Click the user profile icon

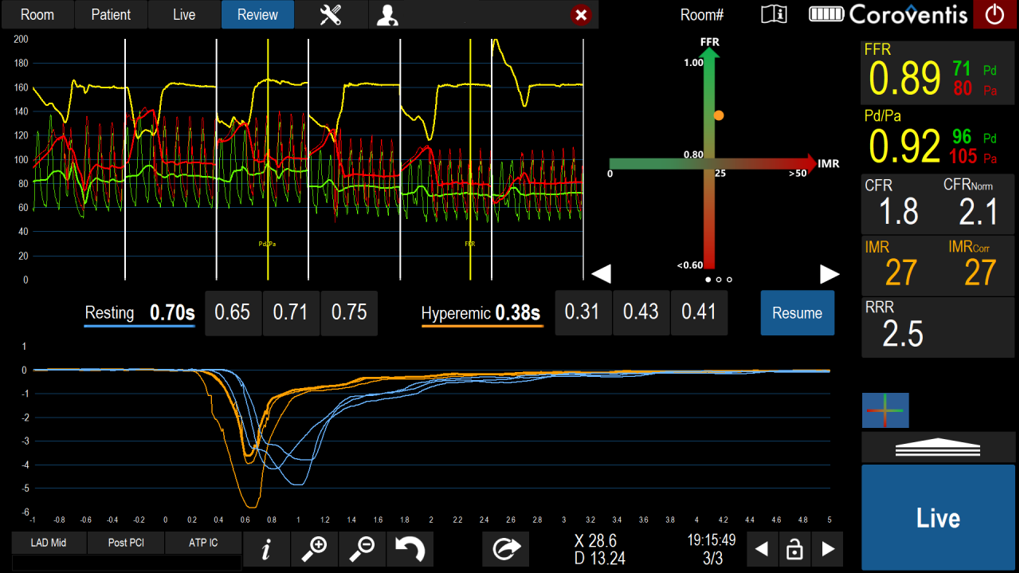(x=387, y=15)
